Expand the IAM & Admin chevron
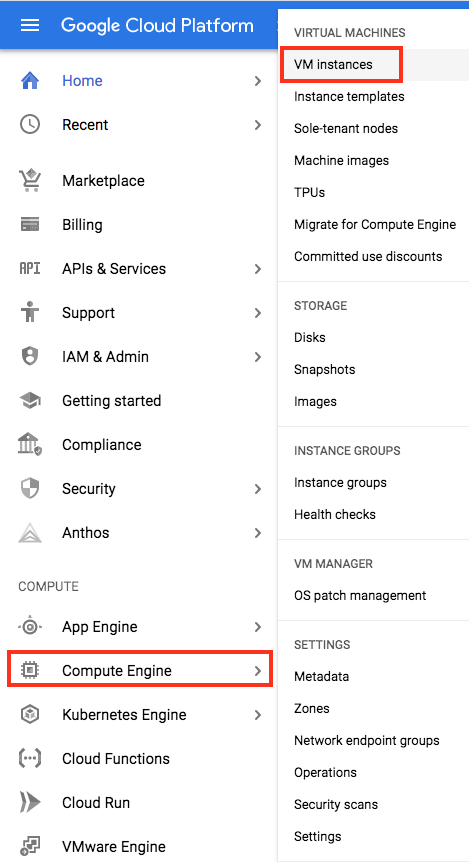 (257, 356)
